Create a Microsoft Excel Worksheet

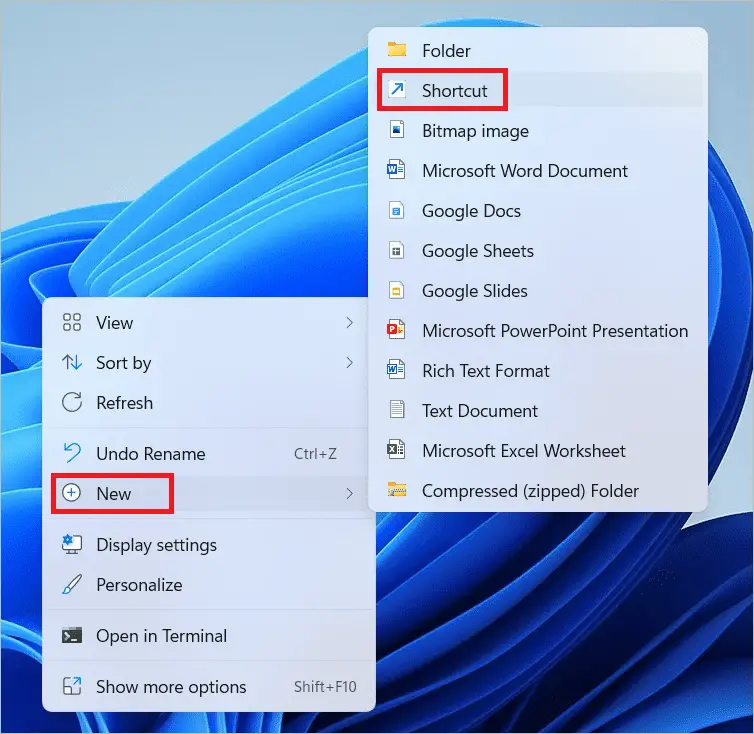tap(538, 450)
